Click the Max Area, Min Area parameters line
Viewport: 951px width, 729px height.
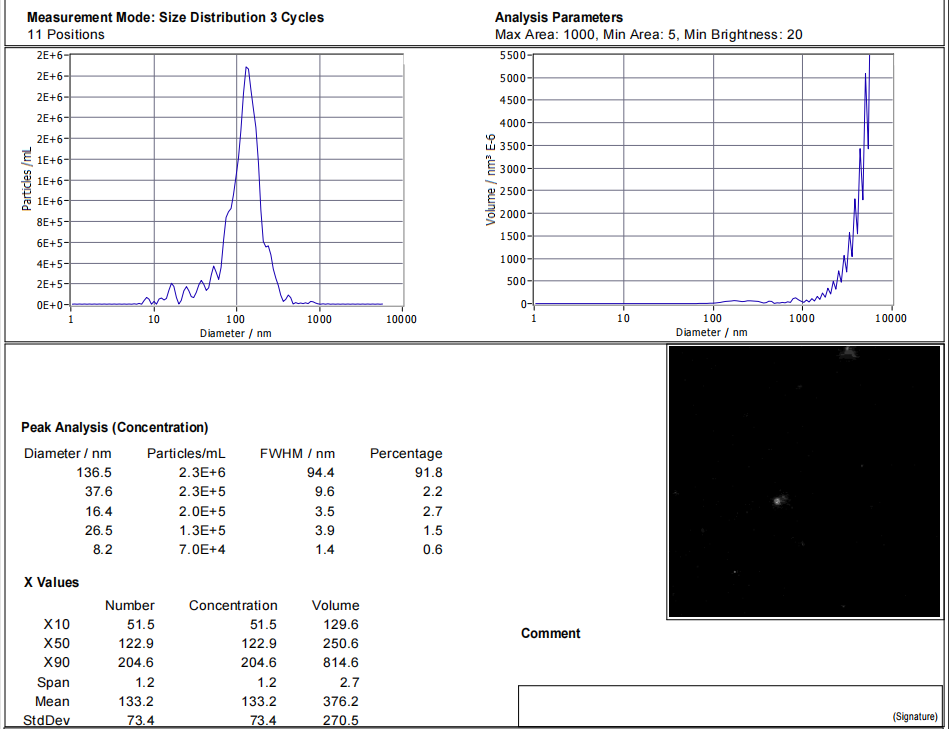pyautogui.click(x=648, y=34)
